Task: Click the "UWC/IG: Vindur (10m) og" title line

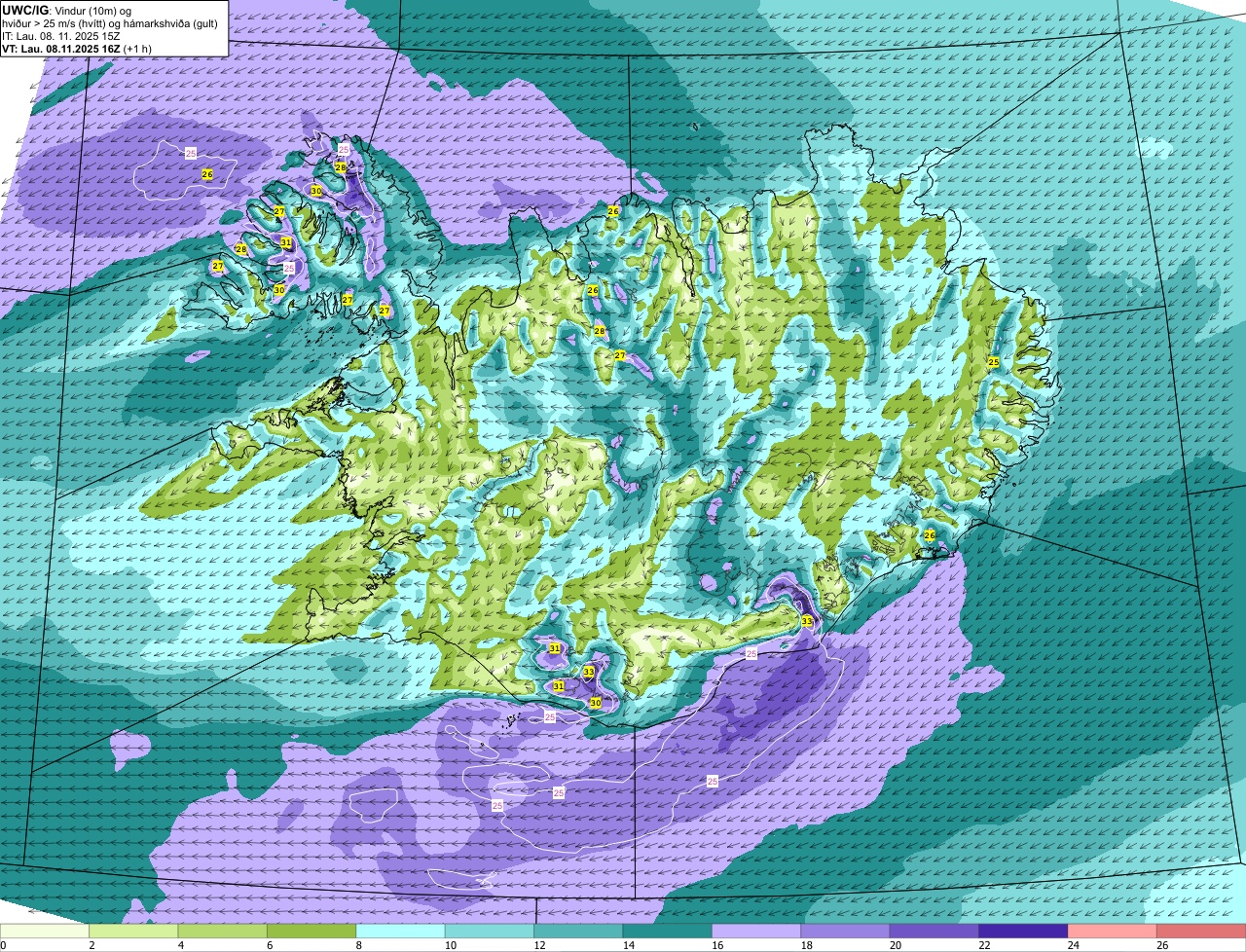Action: coord(66,10)
